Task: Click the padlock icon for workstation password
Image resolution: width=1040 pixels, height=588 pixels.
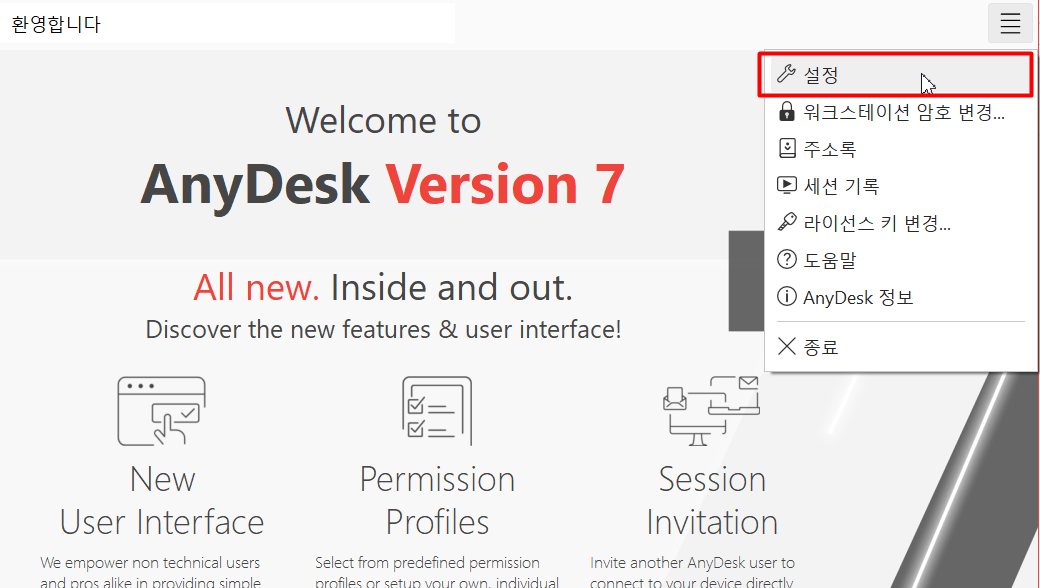Action: (787, 111)
